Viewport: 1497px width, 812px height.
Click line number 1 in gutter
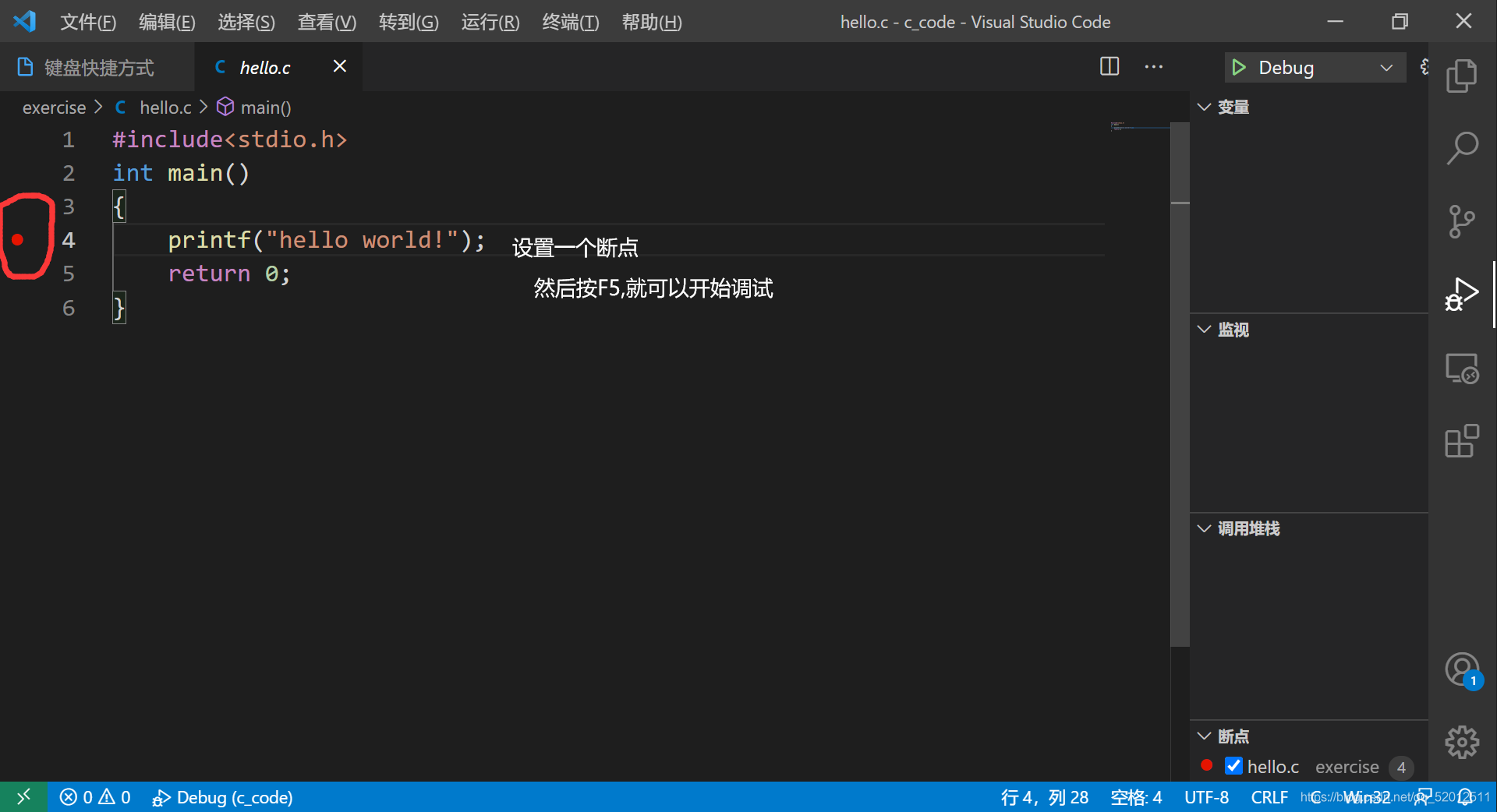click(69, 139)
